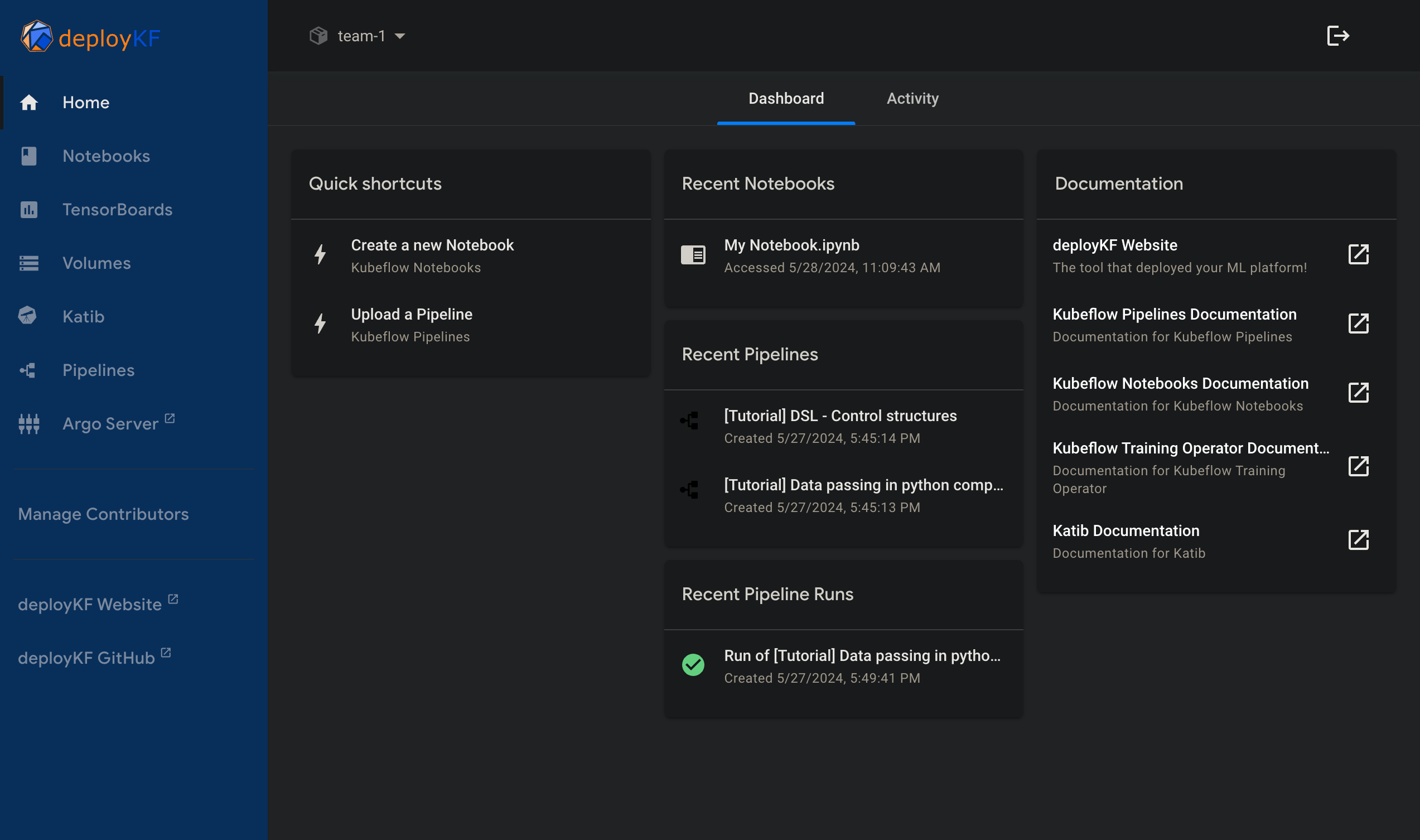Click the Recent Pipeline Runs card heading

click(767, 594)
